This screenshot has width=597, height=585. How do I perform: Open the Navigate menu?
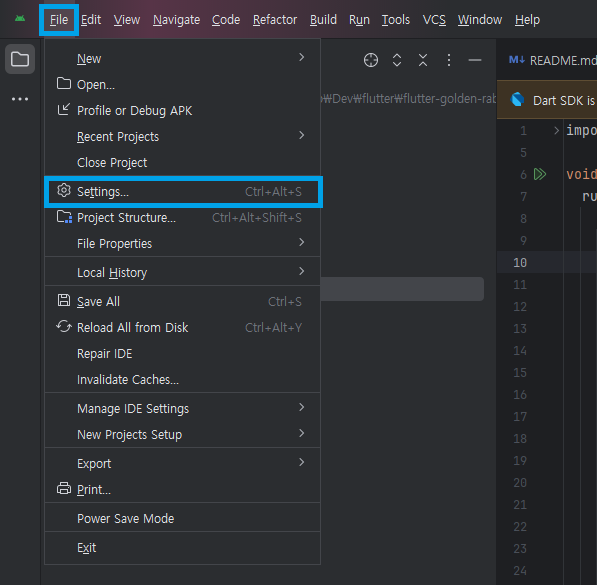coord(176,20)
